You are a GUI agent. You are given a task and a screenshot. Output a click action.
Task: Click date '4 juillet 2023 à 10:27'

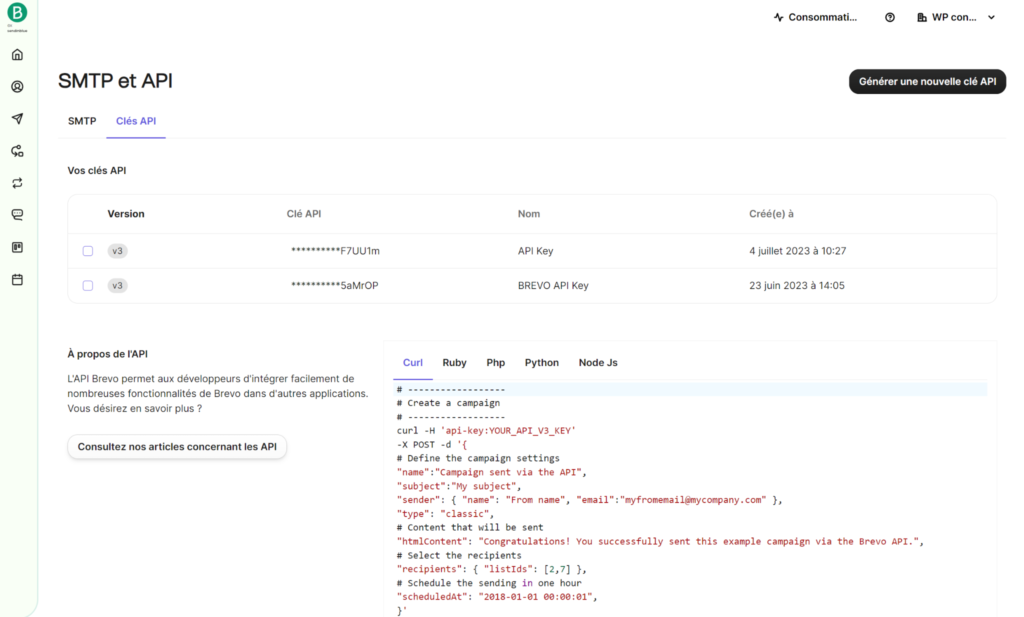(x=797, y=251)
